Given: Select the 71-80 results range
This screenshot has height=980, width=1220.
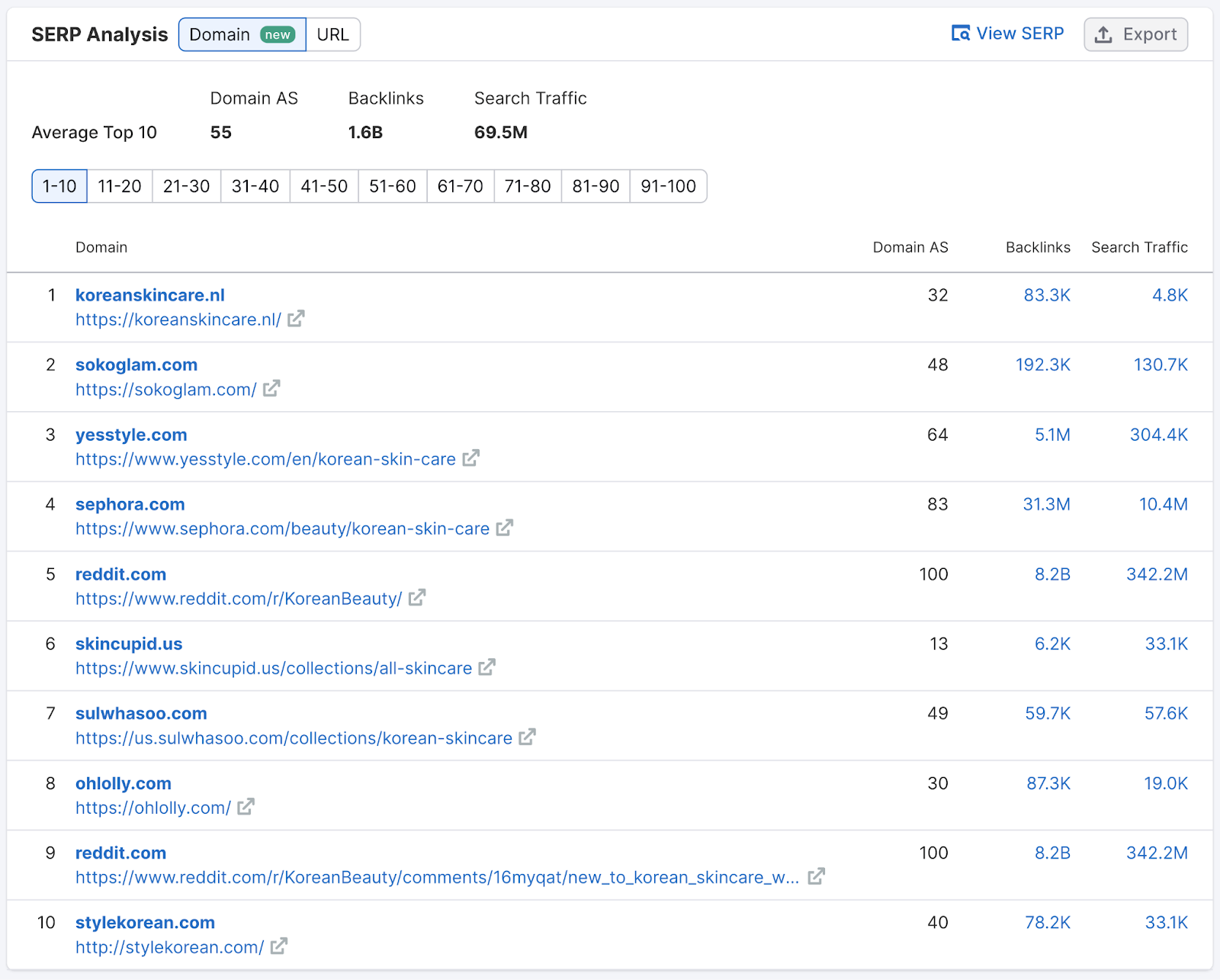Looking at the screenshot, I should 528,186.
